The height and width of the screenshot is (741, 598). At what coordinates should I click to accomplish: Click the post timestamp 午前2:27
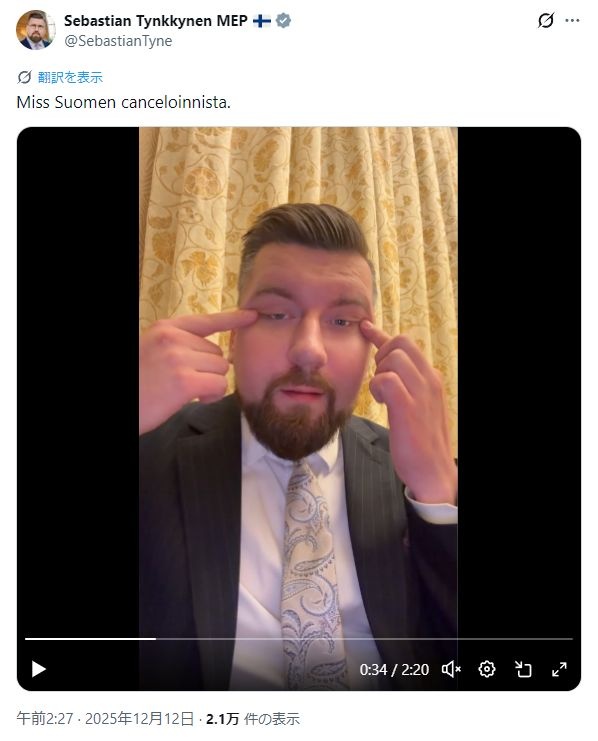[45, 719]
